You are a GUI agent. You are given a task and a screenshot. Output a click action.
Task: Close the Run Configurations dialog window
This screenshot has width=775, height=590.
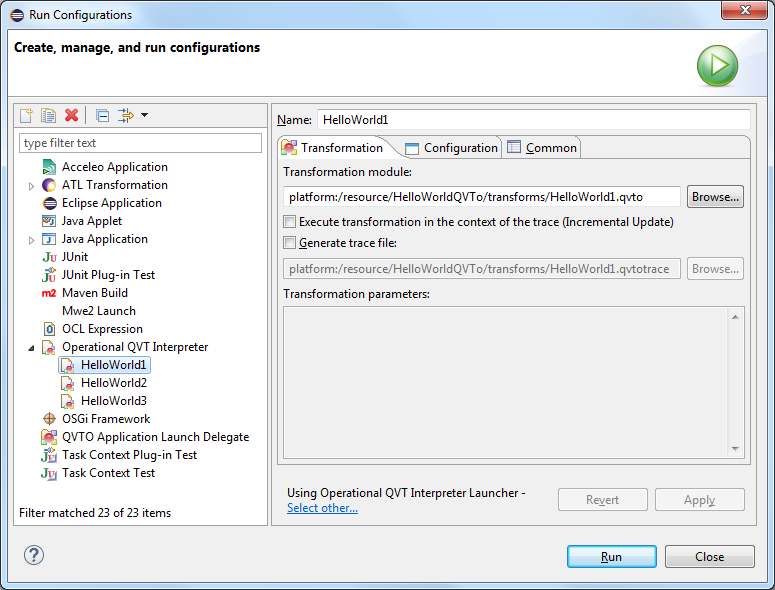(x=745, y=10)
